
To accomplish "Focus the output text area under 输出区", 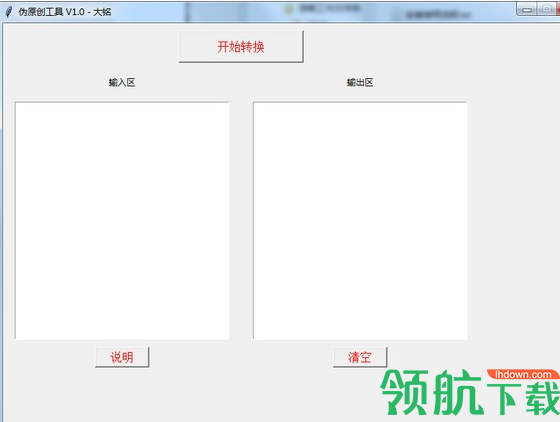I will pos(360,221).
